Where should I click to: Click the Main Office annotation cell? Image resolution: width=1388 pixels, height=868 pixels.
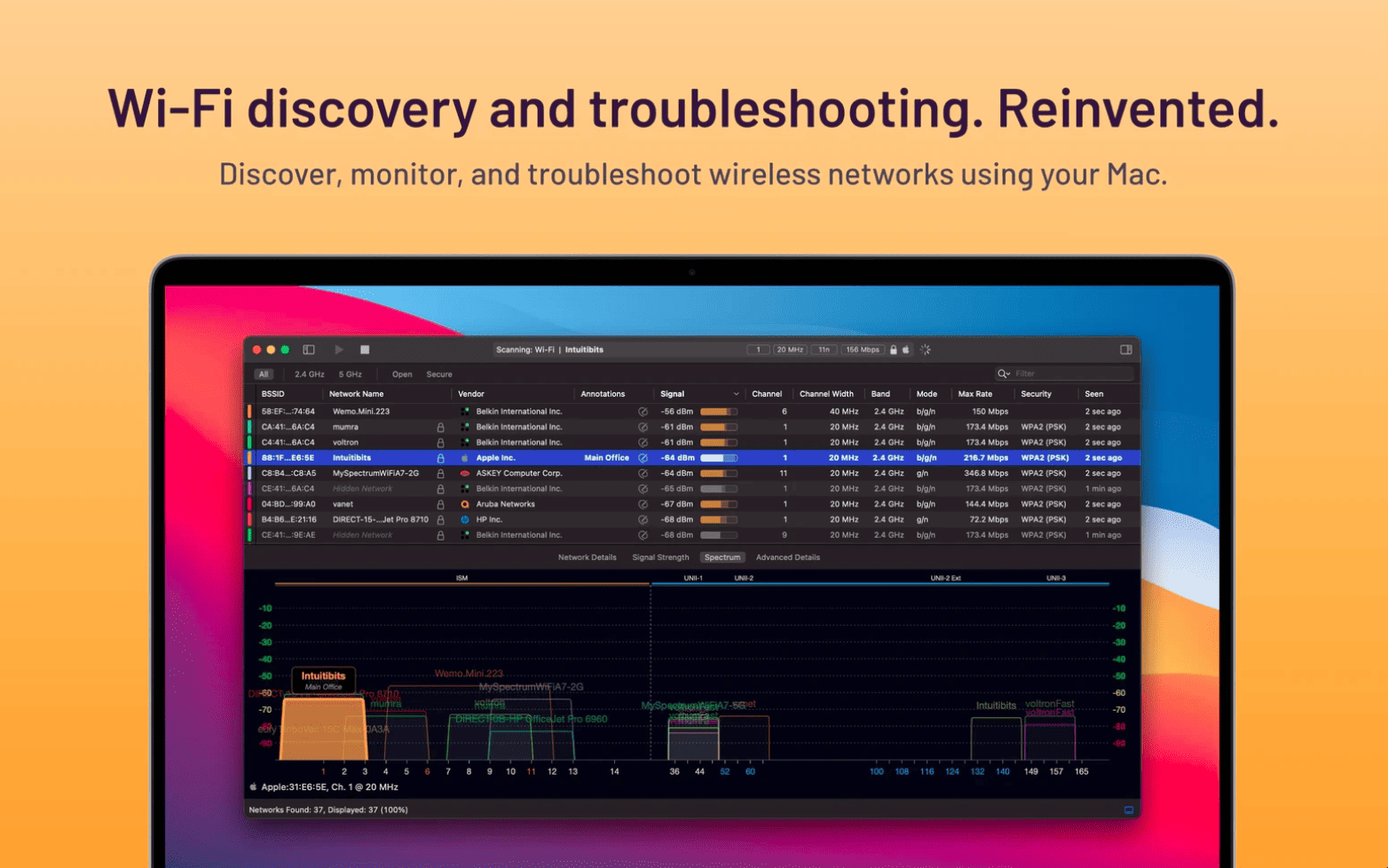click(x=606, y=458)
